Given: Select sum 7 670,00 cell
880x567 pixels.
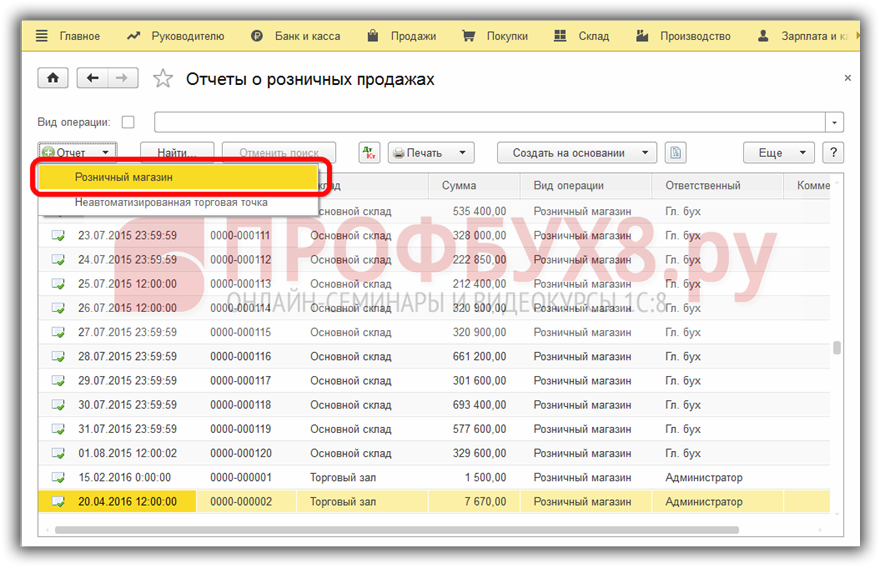Looking at the screenshot, I should pos(474,501).
